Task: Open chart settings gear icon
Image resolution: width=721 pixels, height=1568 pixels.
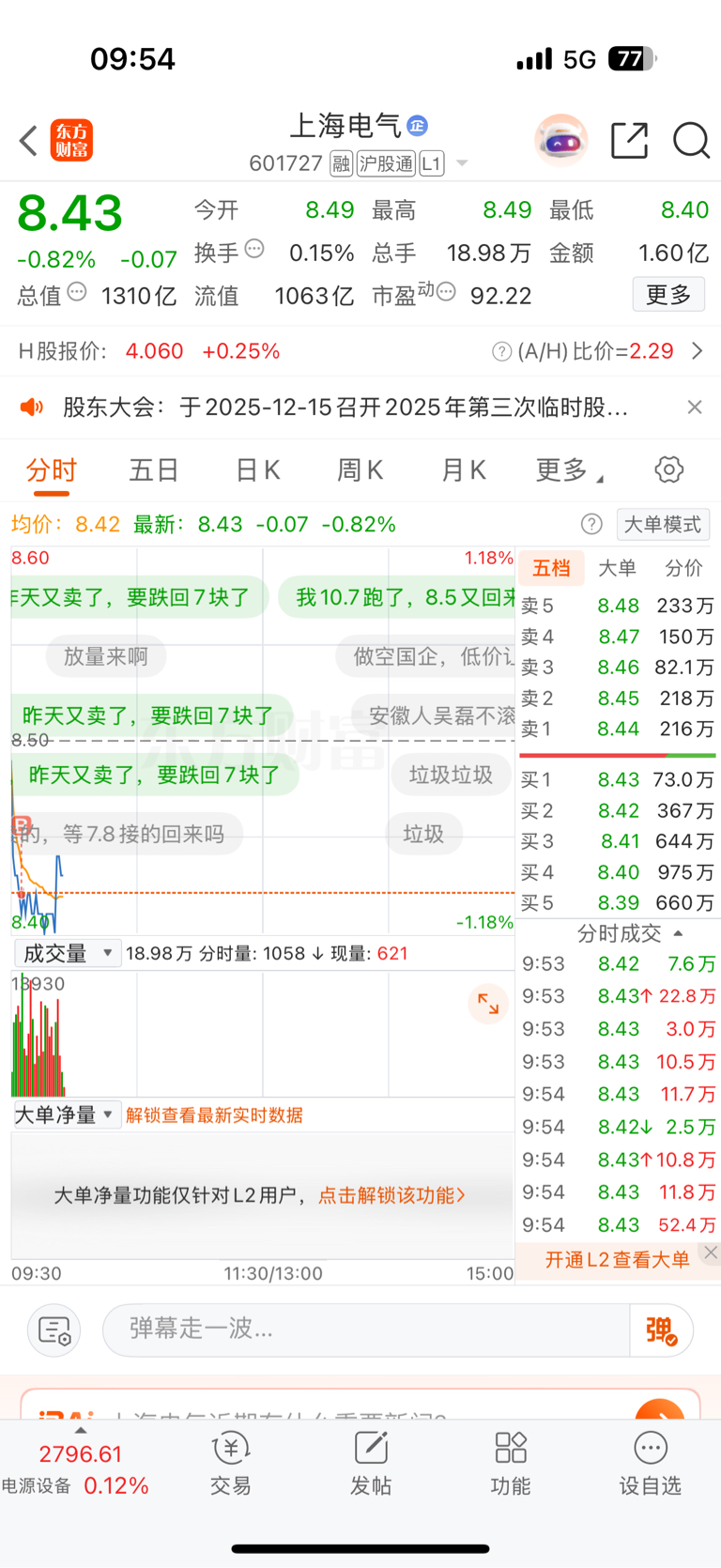Action: (x=669, y=469)
